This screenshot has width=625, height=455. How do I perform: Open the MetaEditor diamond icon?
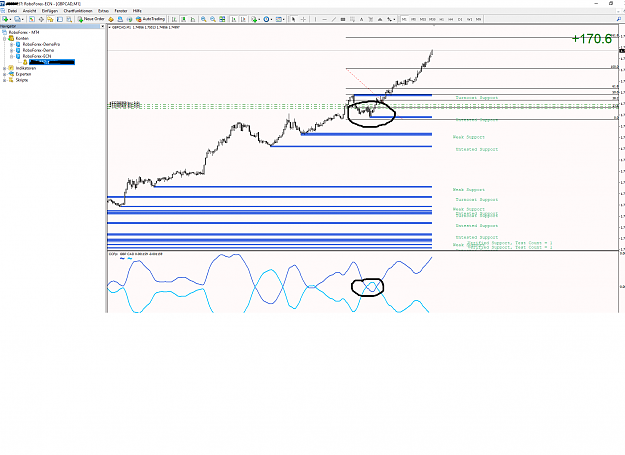(111, 19)
